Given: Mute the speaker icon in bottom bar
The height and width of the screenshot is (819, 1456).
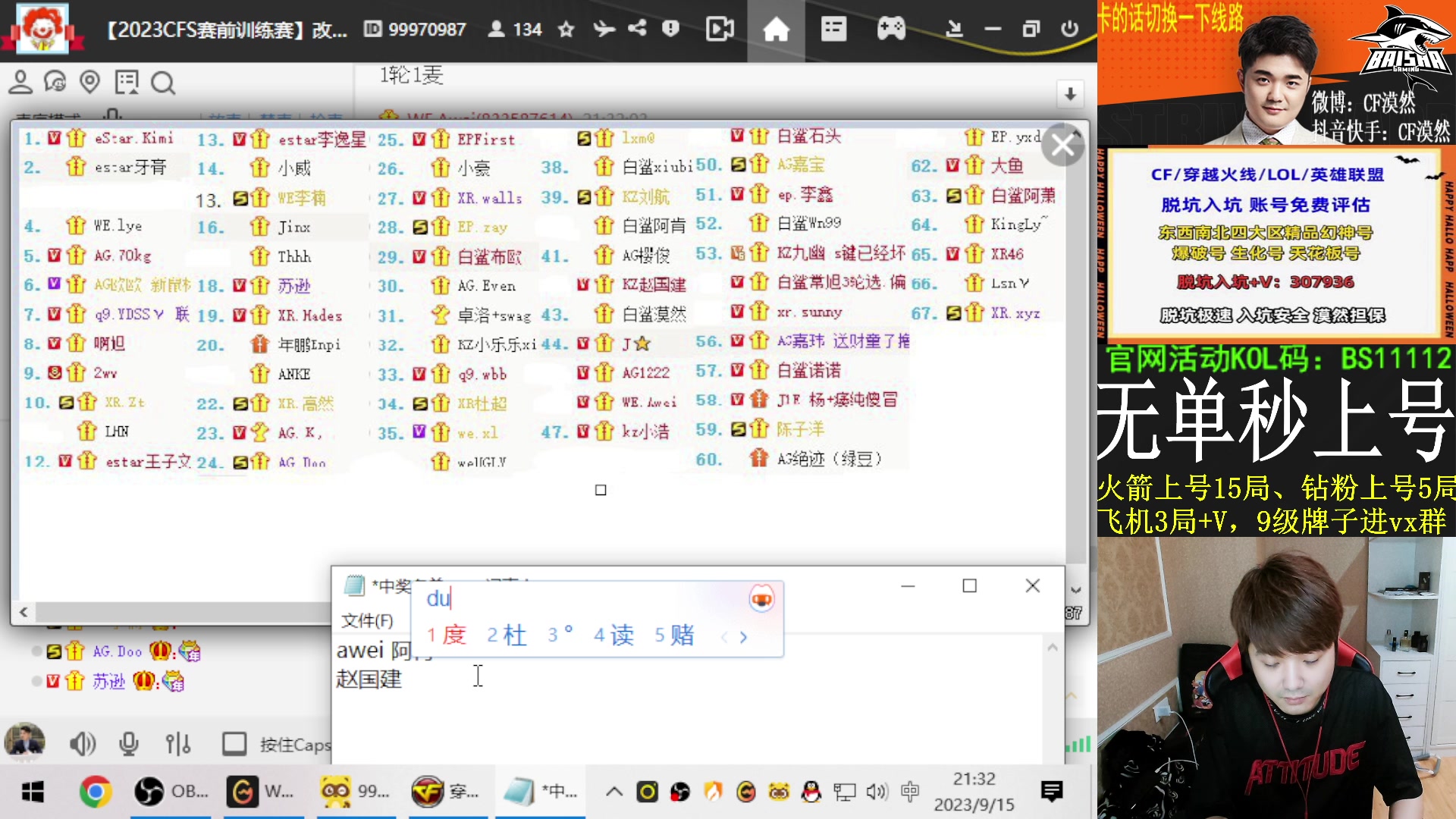Looking at the screenshot, I should [82, 744].
